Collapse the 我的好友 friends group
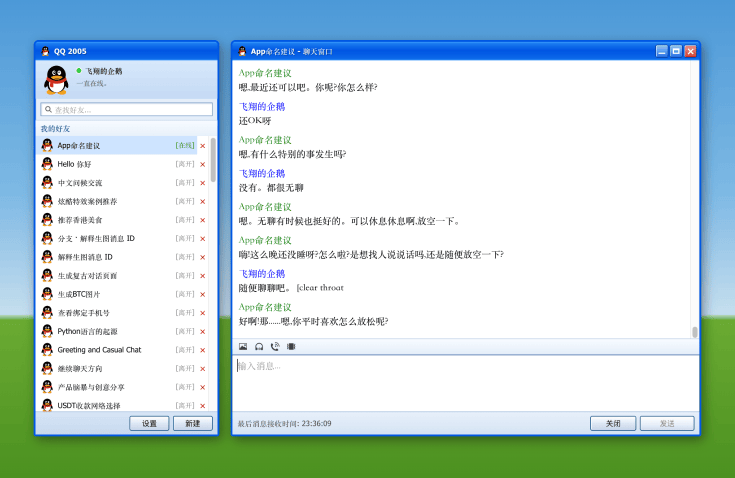The image size is (735, 478). 55,128
